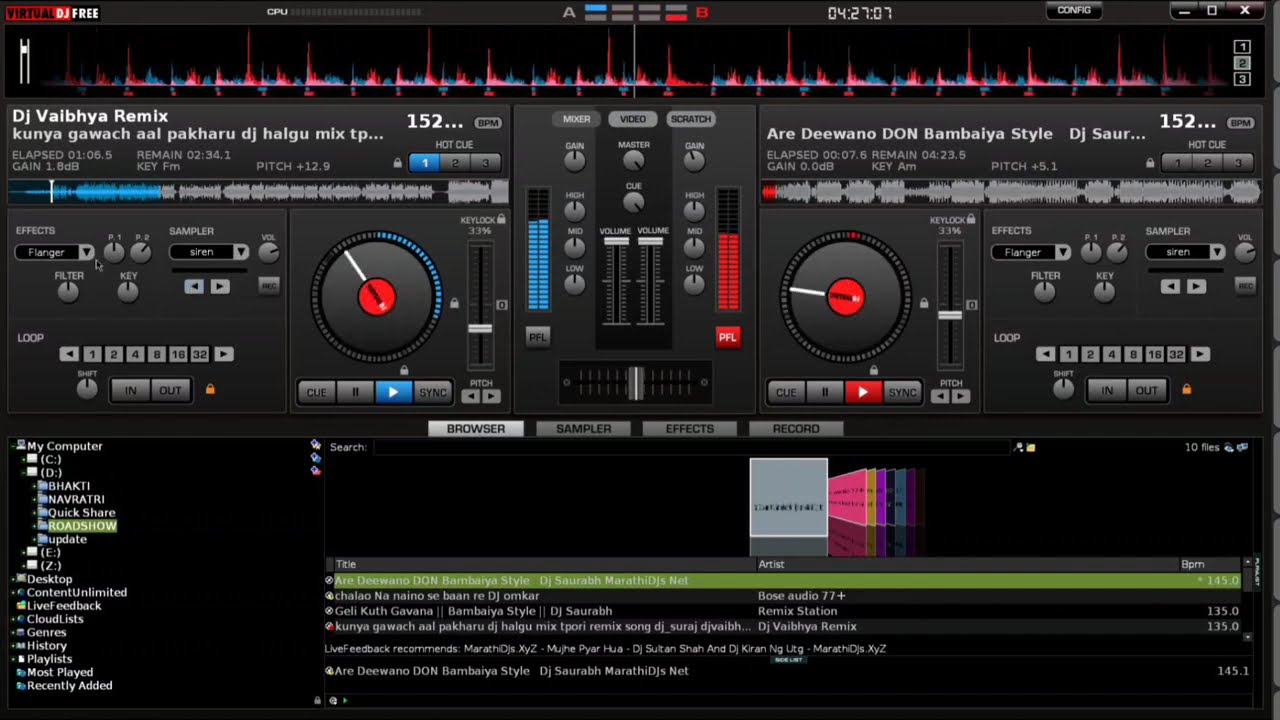Open right deck siren sampler dropdown
This screenshot has height=720, width=1280.
click(1217, 252)
